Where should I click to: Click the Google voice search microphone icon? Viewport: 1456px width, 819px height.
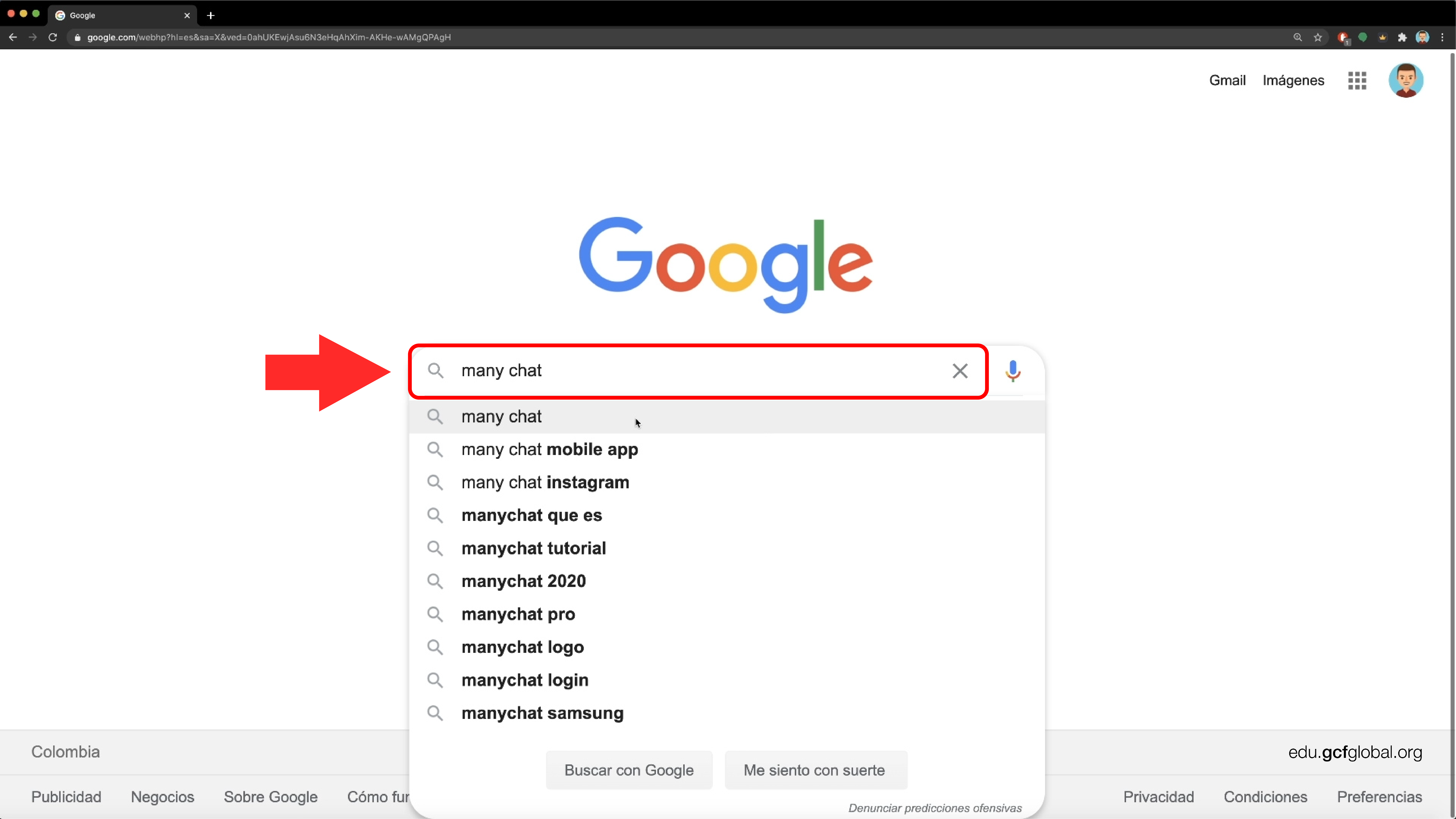pyautogui.click(x=1013, y=370)
